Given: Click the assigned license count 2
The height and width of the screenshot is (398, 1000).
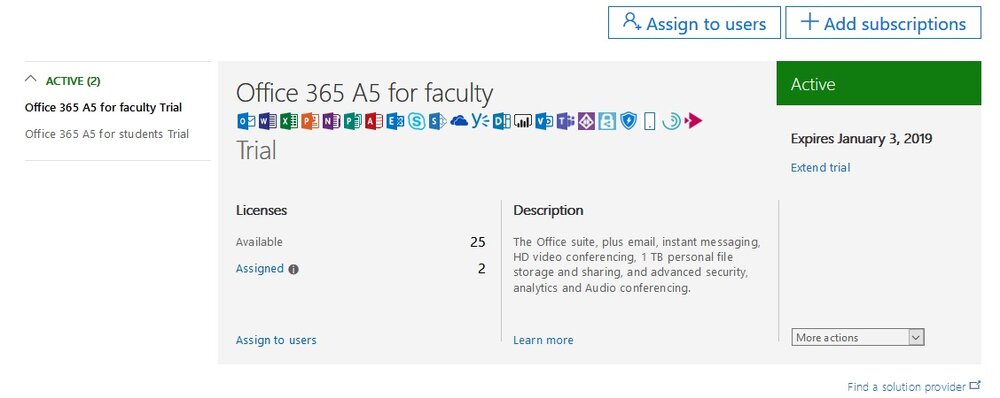Looking at the screenshot, I should [x=482, y=269].
